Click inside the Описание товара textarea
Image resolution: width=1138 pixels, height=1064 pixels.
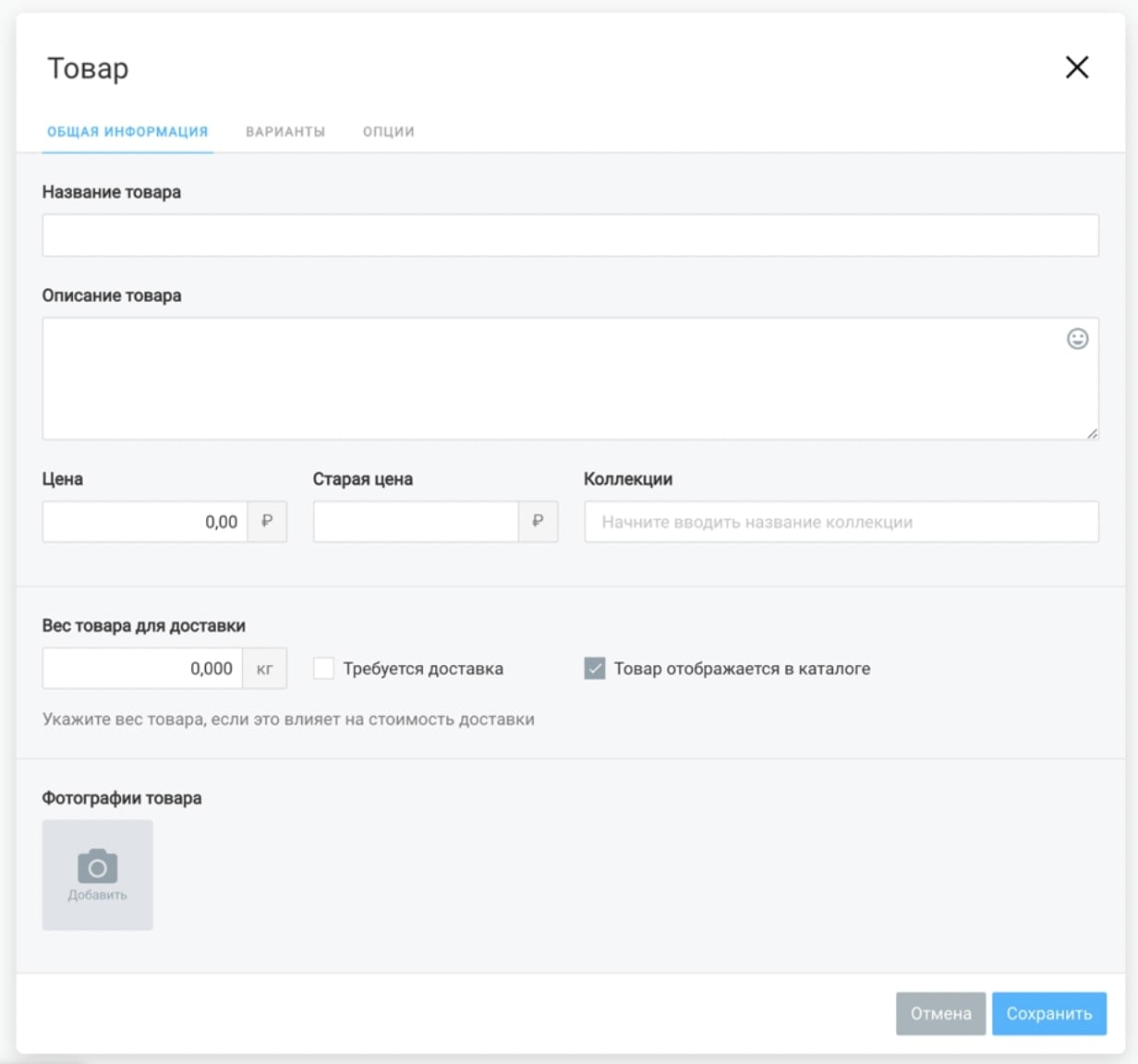(x=554, y=379)
